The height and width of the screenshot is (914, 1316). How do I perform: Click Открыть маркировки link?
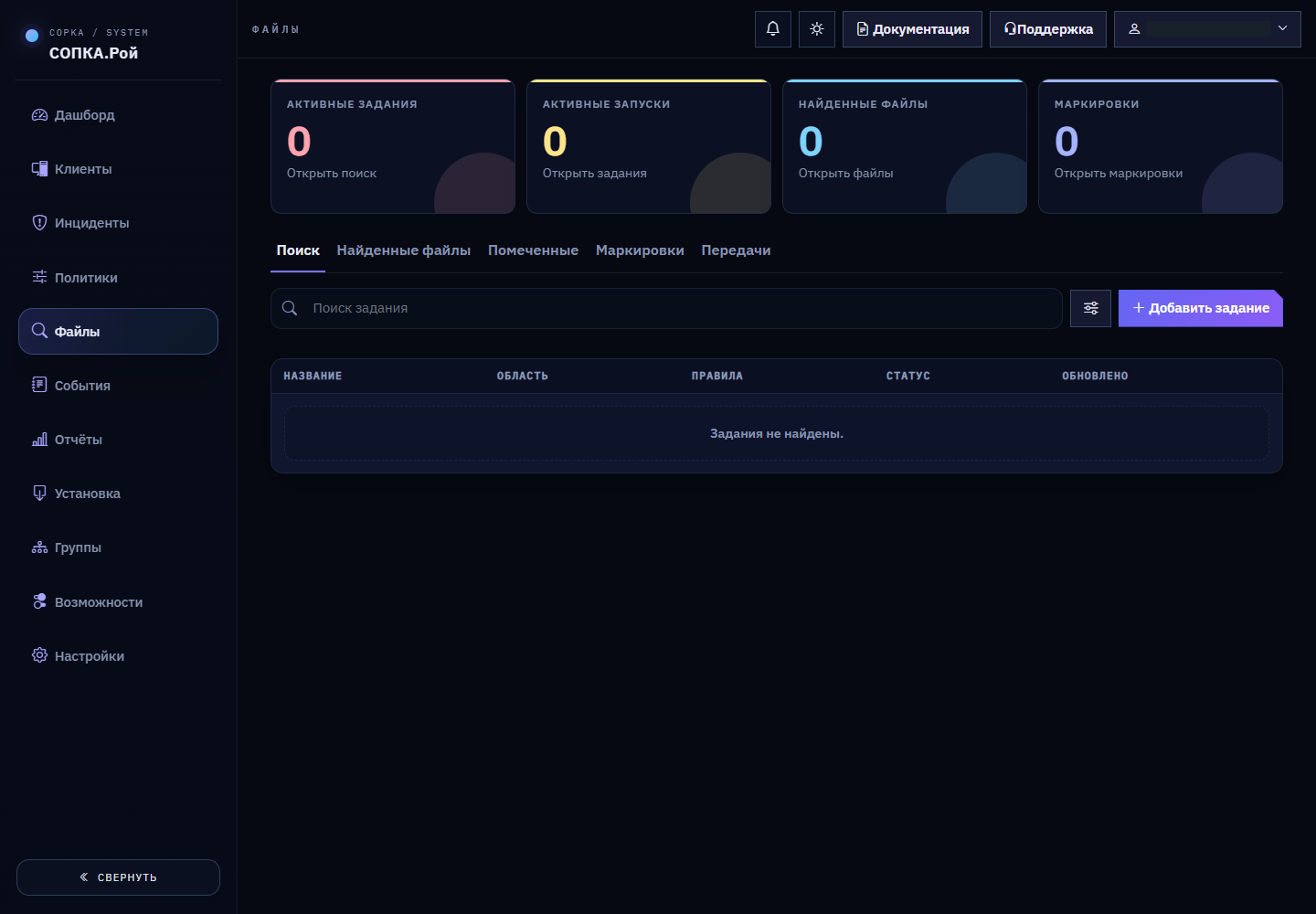(x=1119, y=174)
